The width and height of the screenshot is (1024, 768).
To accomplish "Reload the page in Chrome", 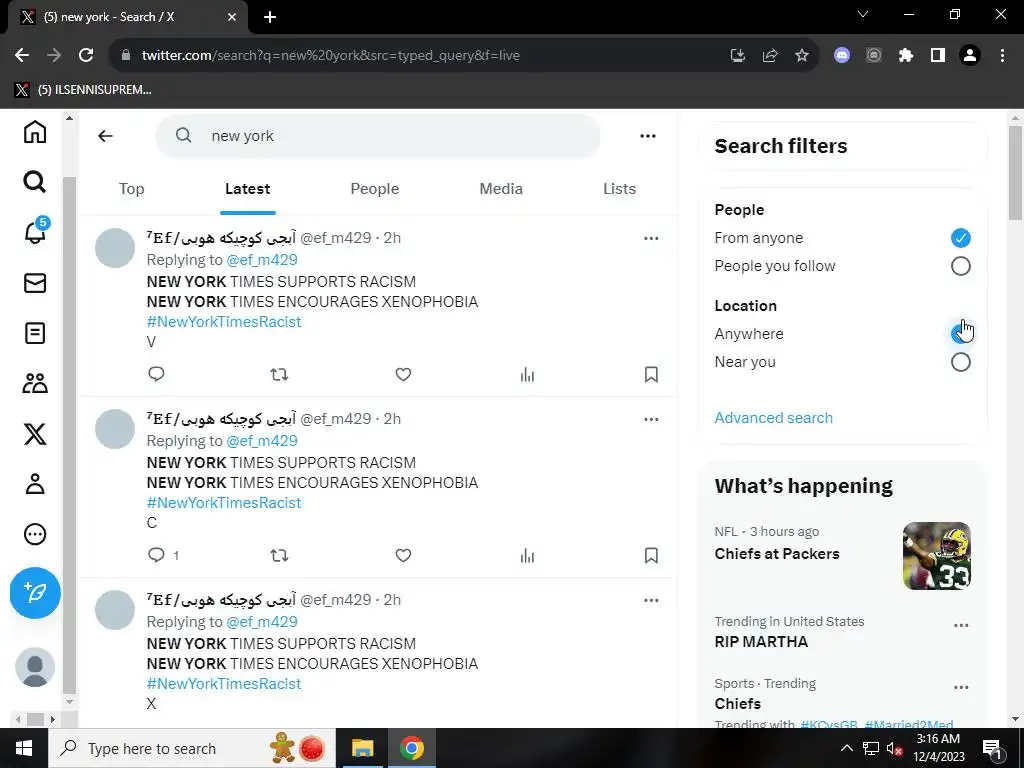I will [x=86, y=55].
